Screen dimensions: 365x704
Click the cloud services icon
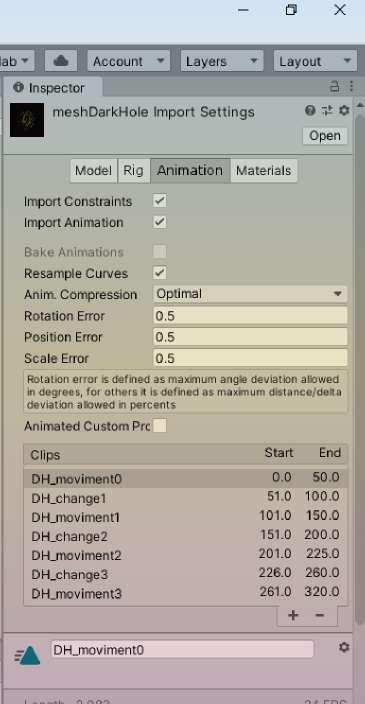coord(61,61)
